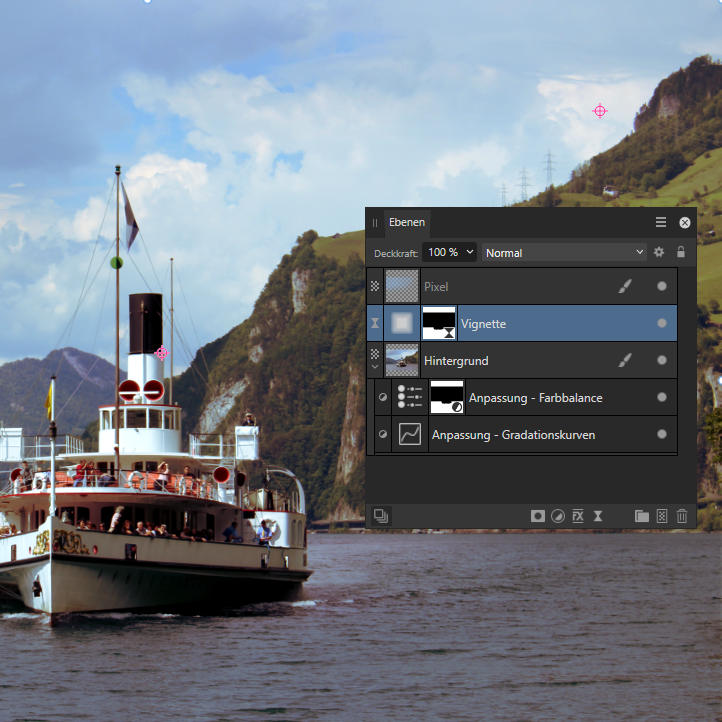722x722 pixels.
Task: Click the brush icon on Hintergrund layer
Action: click(x=624, y=360)
